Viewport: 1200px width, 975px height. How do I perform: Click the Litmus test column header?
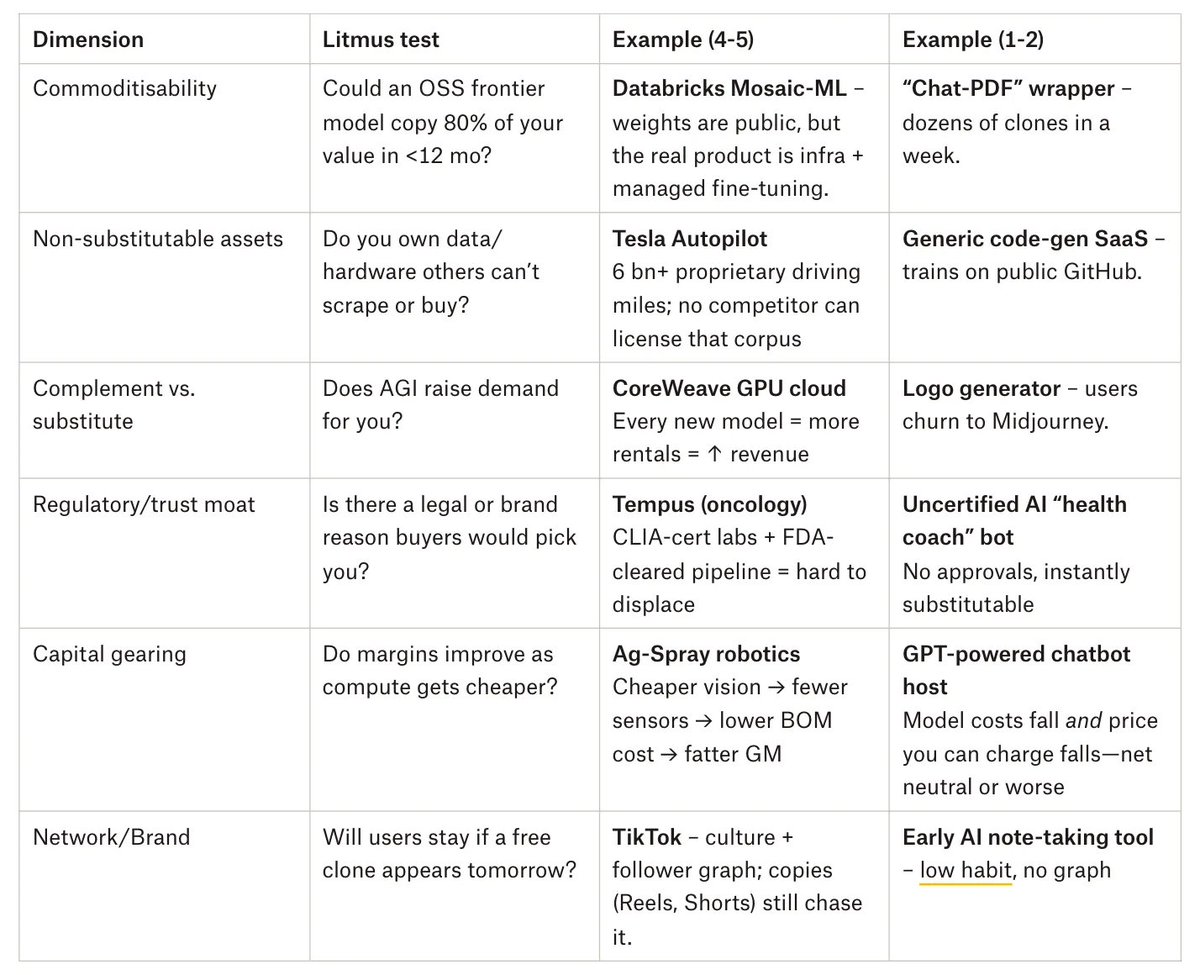coord(381,40)
